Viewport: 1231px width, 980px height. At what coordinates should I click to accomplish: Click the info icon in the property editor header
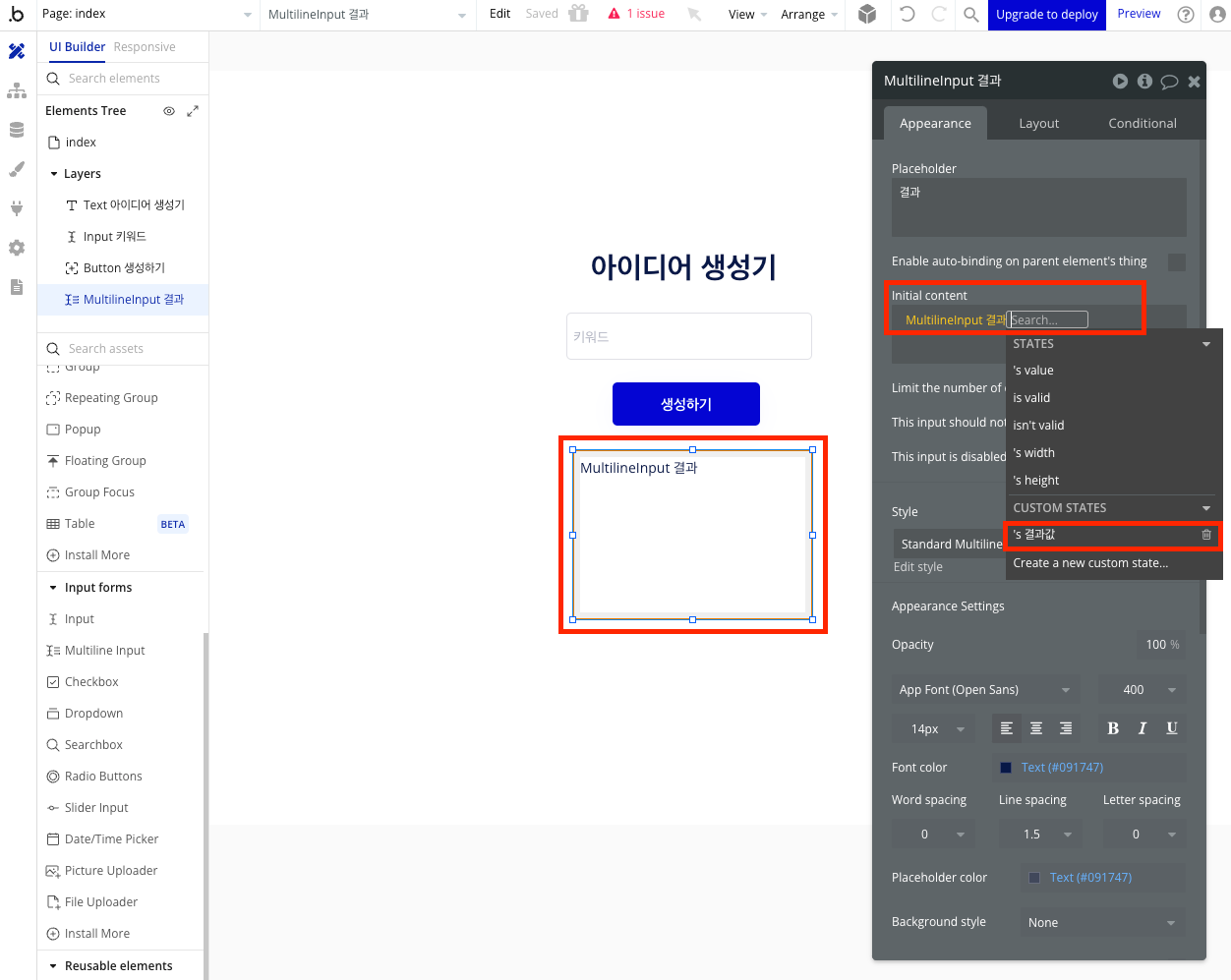click(1144, 82)
